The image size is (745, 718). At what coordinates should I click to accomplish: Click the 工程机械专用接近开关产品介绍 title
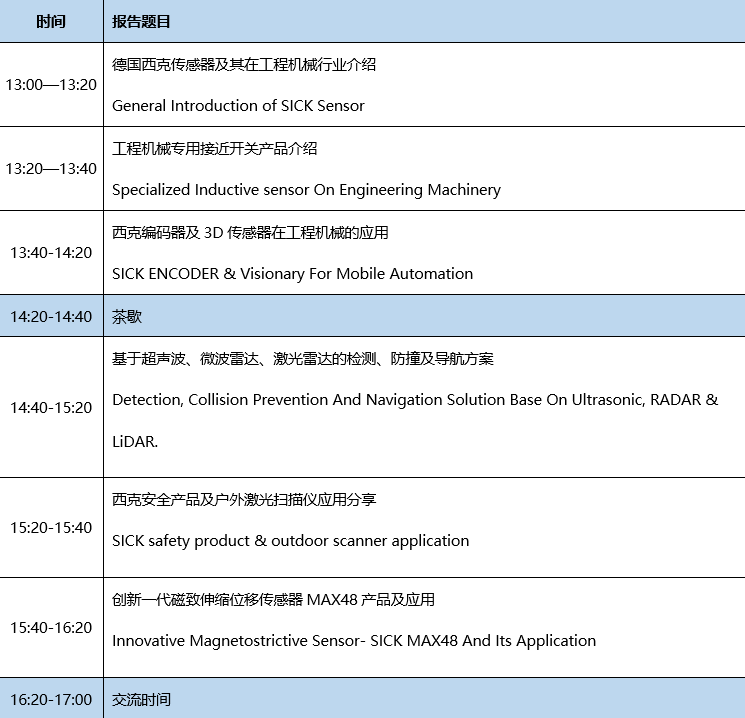[214, 148]
